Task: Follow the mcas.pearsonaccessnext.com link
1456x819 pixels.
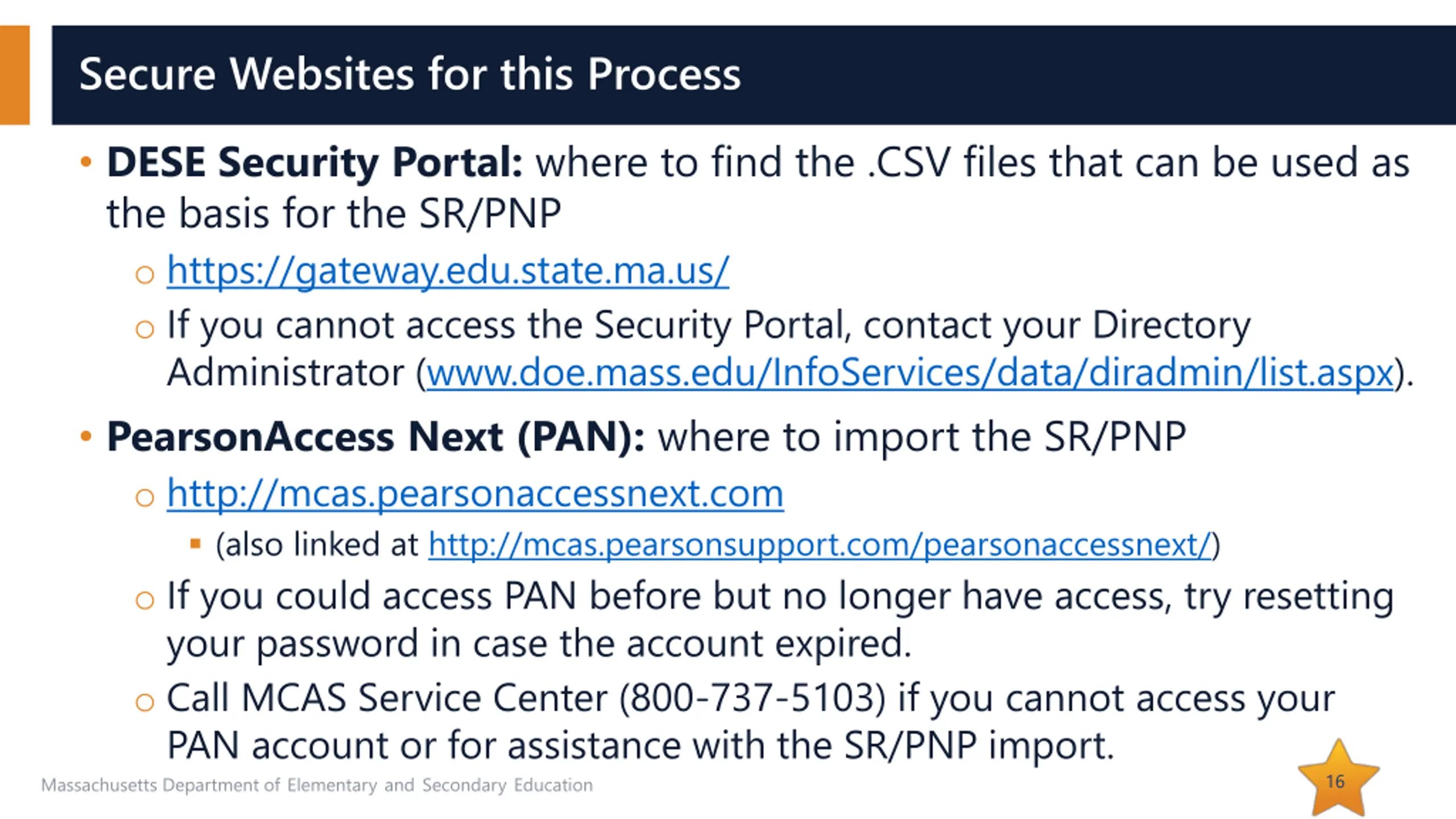Action: coord(475,494)
